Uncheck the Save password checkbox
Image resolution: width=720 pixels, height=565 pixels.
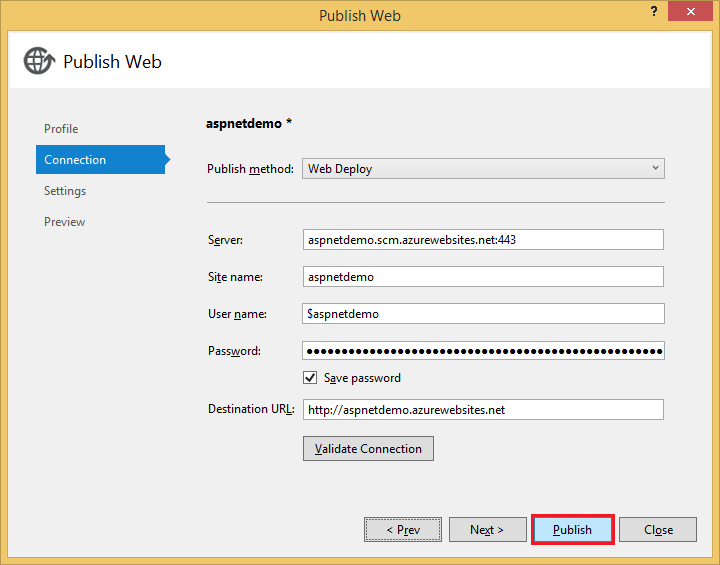tap(310, 378)
